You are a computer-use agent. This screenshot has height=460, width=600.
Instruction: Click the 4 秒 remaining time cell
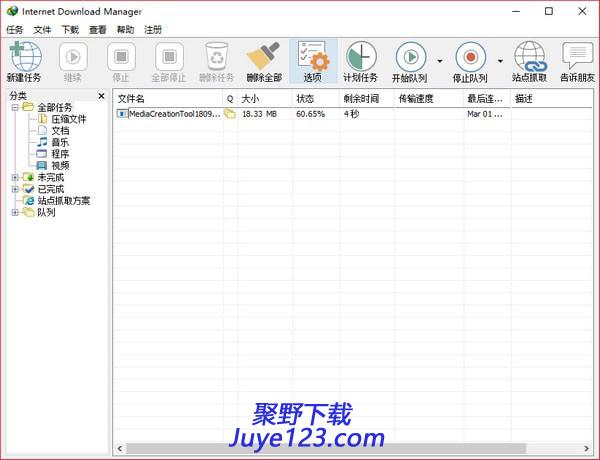351,114
